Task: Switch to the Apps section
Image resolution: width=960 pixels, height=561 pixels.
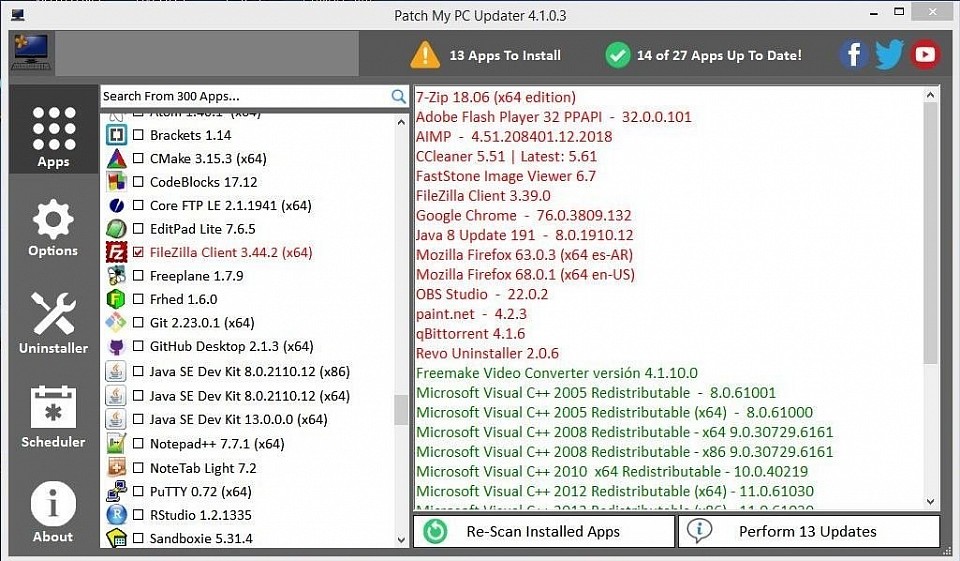Action: [x=54, y=130]
